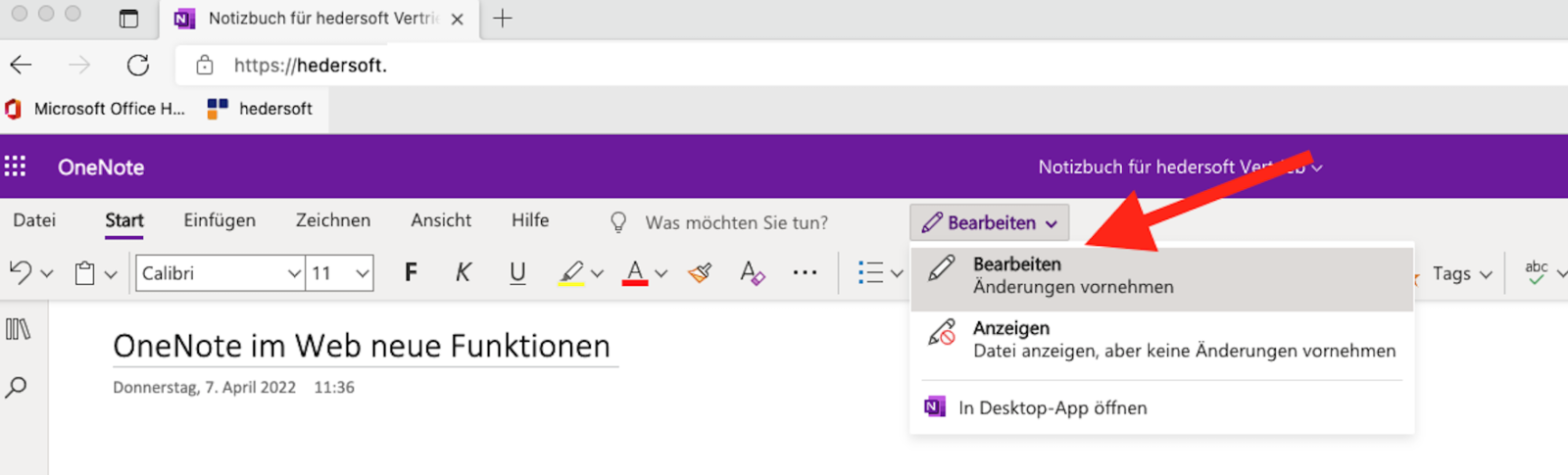Open the Tags dropdown
Image resolution: width=1568 pixels, height=475 pixels.
click(x=1462, y=274)
